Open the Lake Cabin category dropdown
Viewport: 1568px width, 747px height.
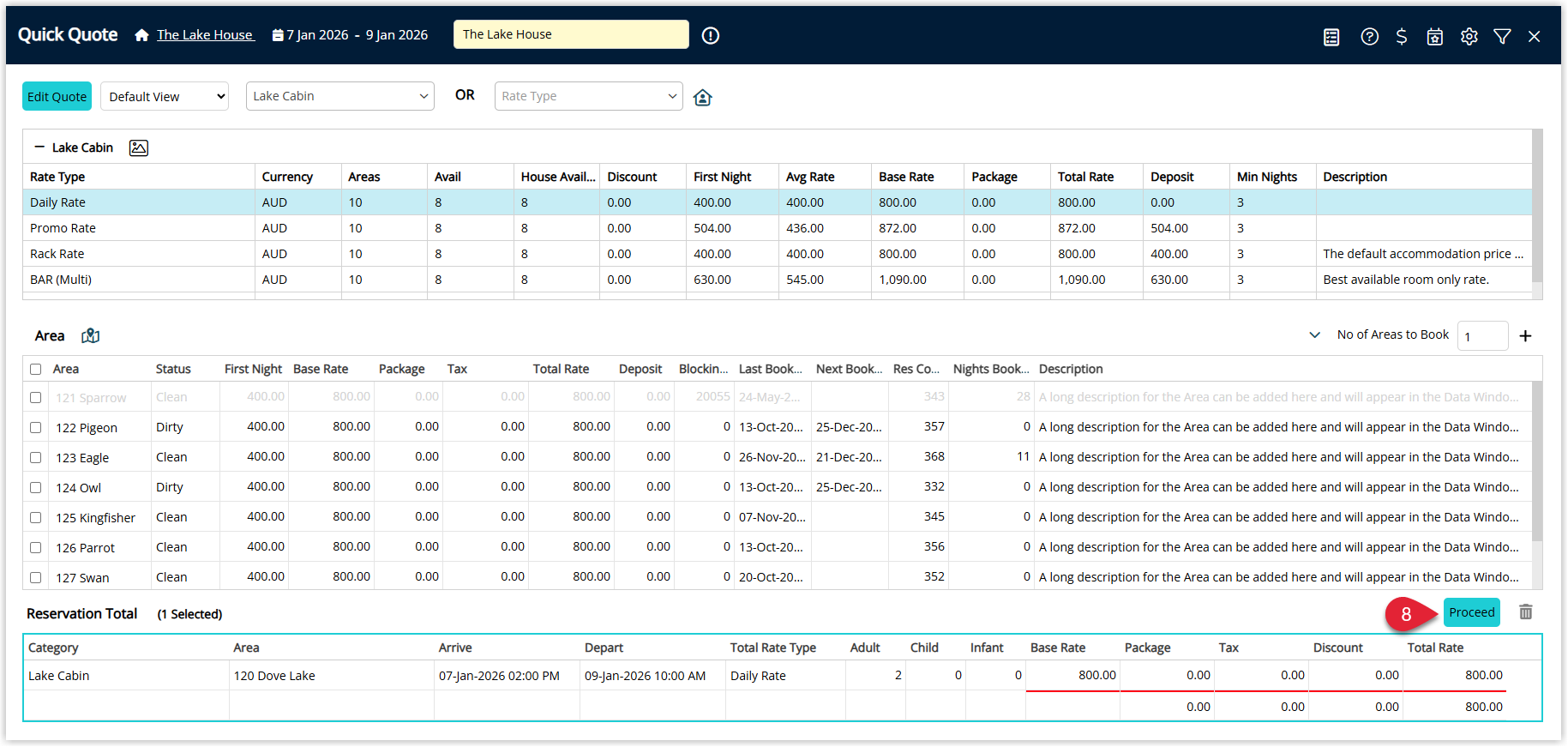coord(340,96)
